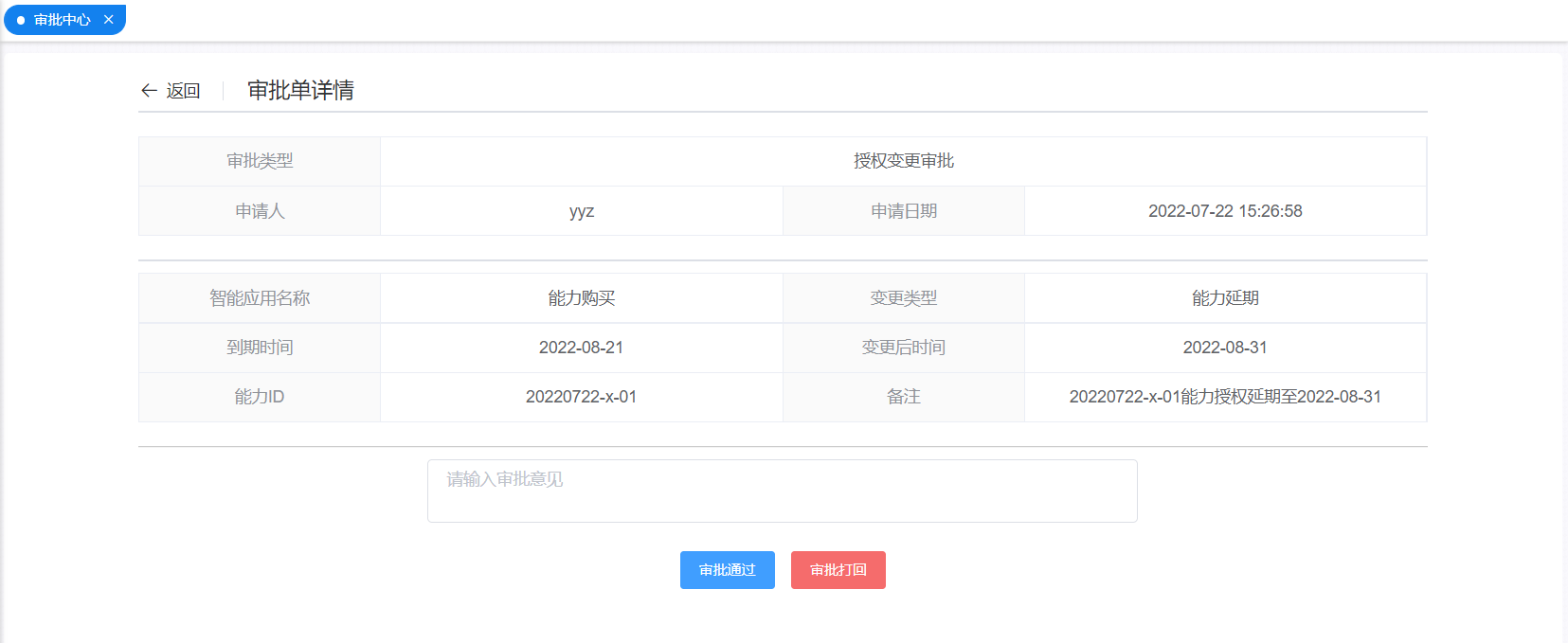The image size is (1568, 643).
Task: Click the 申请日期 label cell
Action: pos(904,211)
